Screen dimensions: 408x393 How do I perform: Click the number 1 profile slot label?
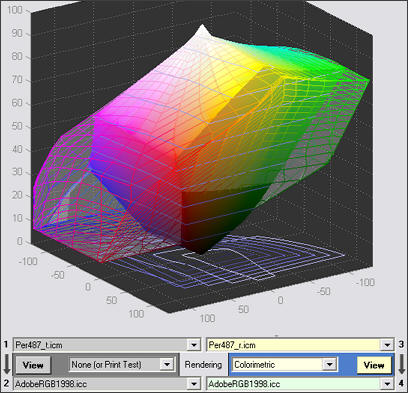point(6,344)
